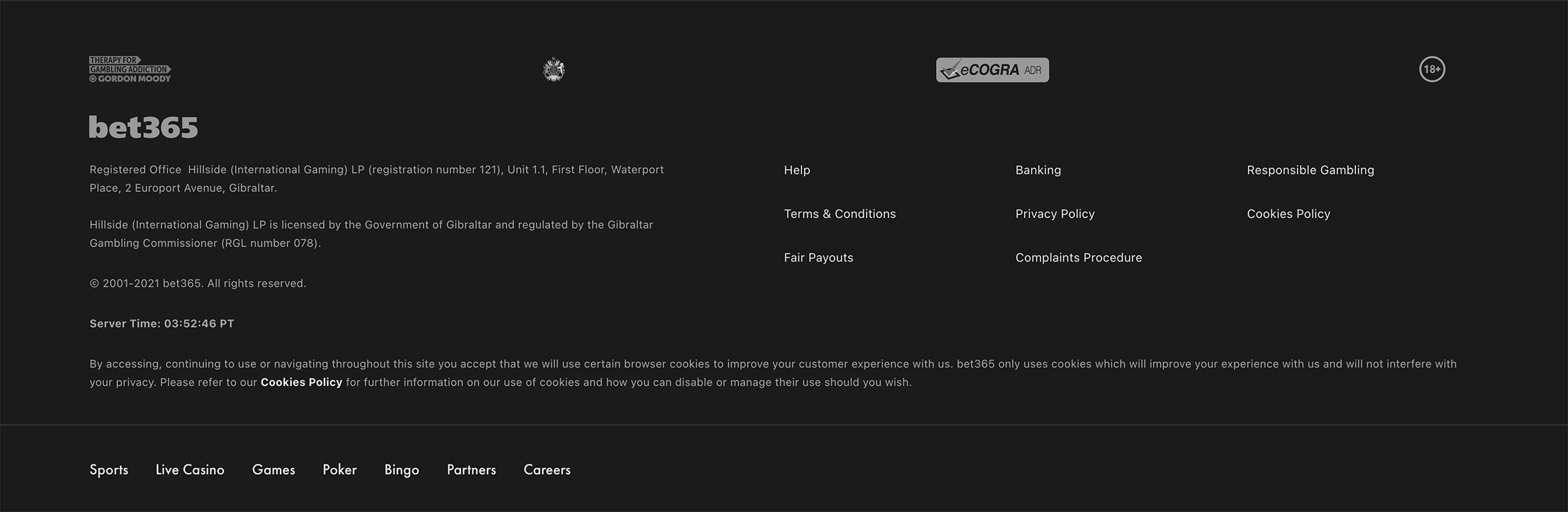1568x512 pixels.
Task: View the Complaints Procedure
Action: [1078, 258]
